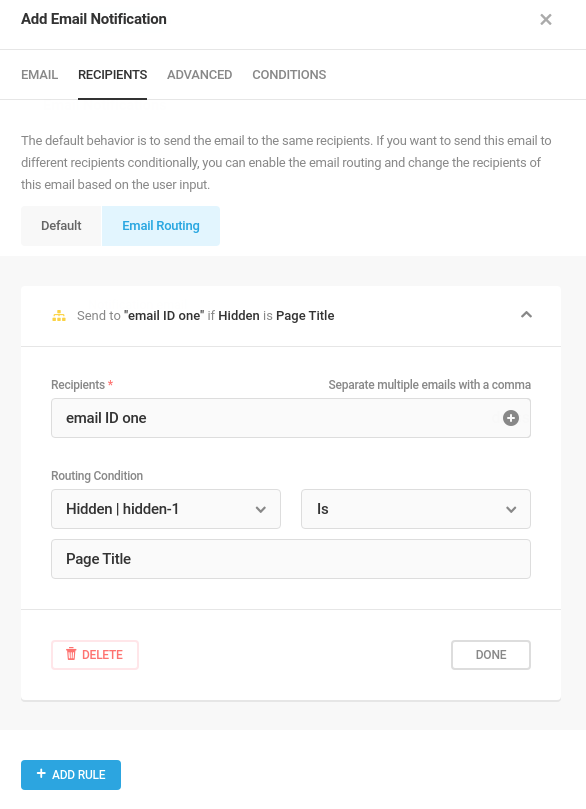Screen dimensions: 586x809
Task: Open the Conditions tab
Action: tap(289, 75)
